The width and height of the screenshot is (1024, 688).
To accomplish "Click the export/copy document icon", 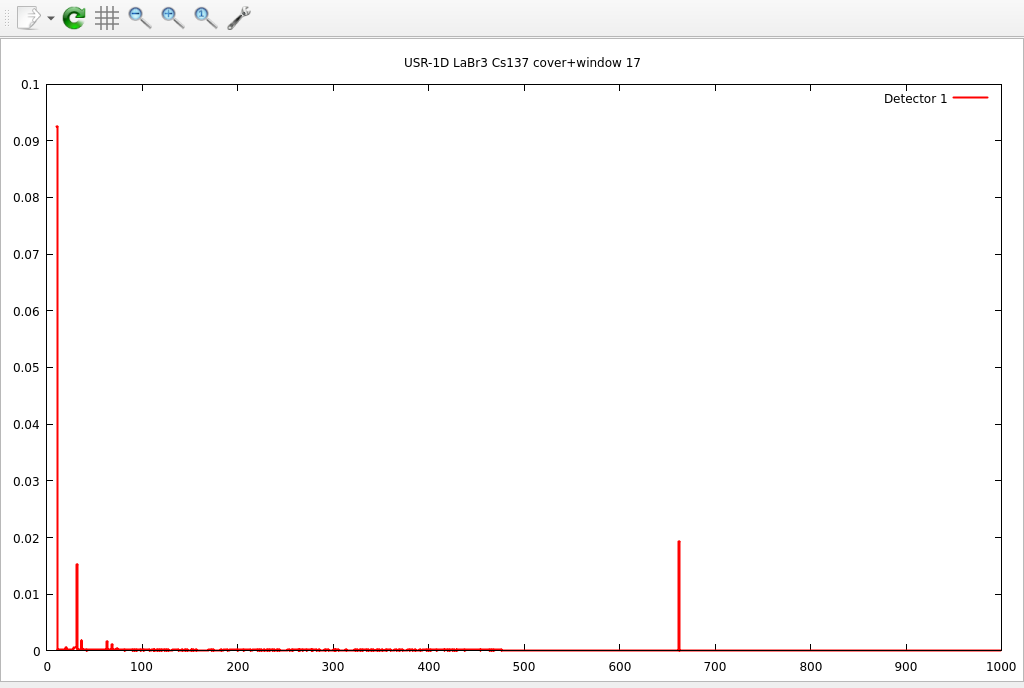I will (x=29, y=17).
